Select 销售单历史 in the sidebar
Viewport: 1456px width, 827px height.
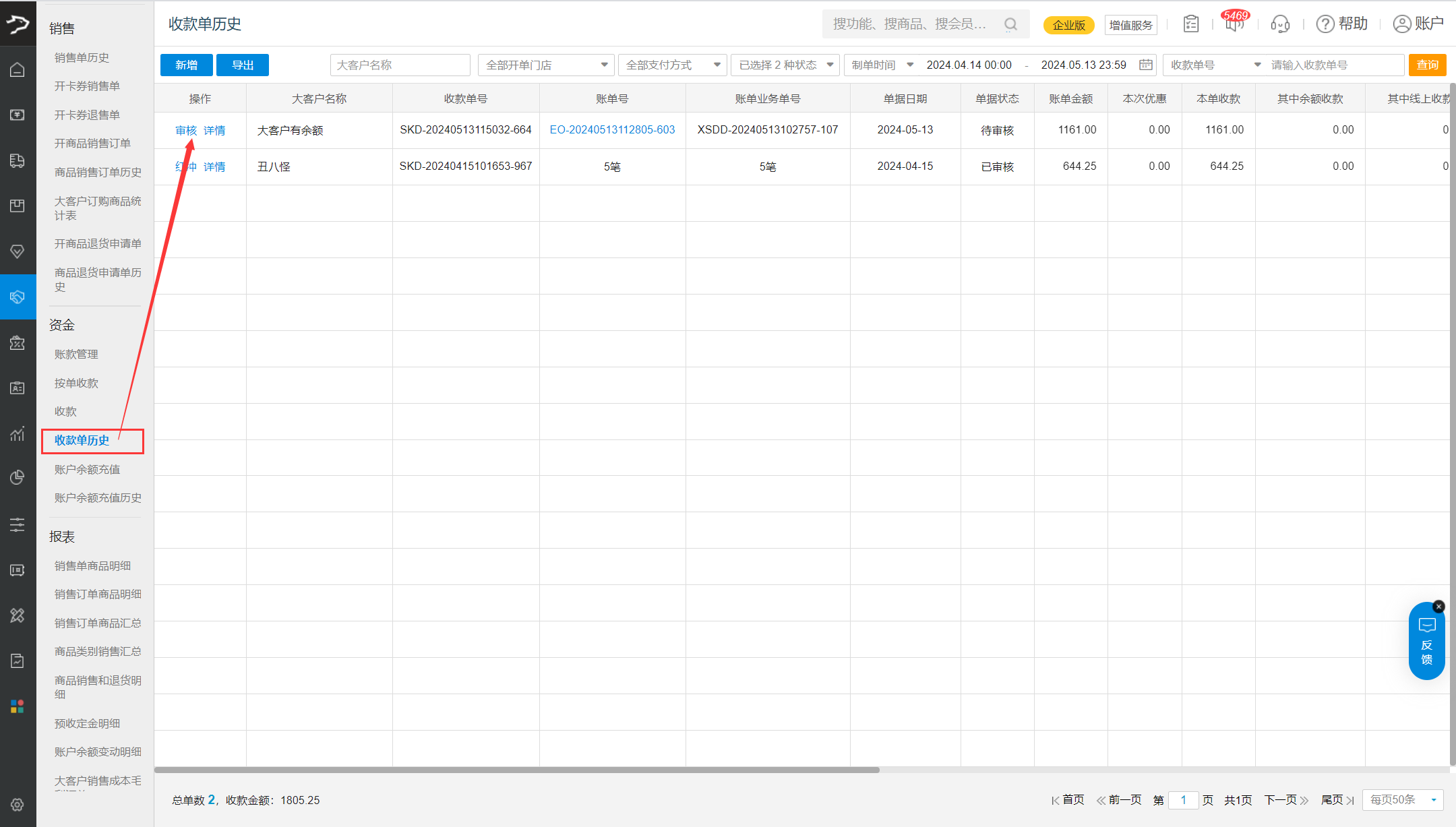[82, 58]
